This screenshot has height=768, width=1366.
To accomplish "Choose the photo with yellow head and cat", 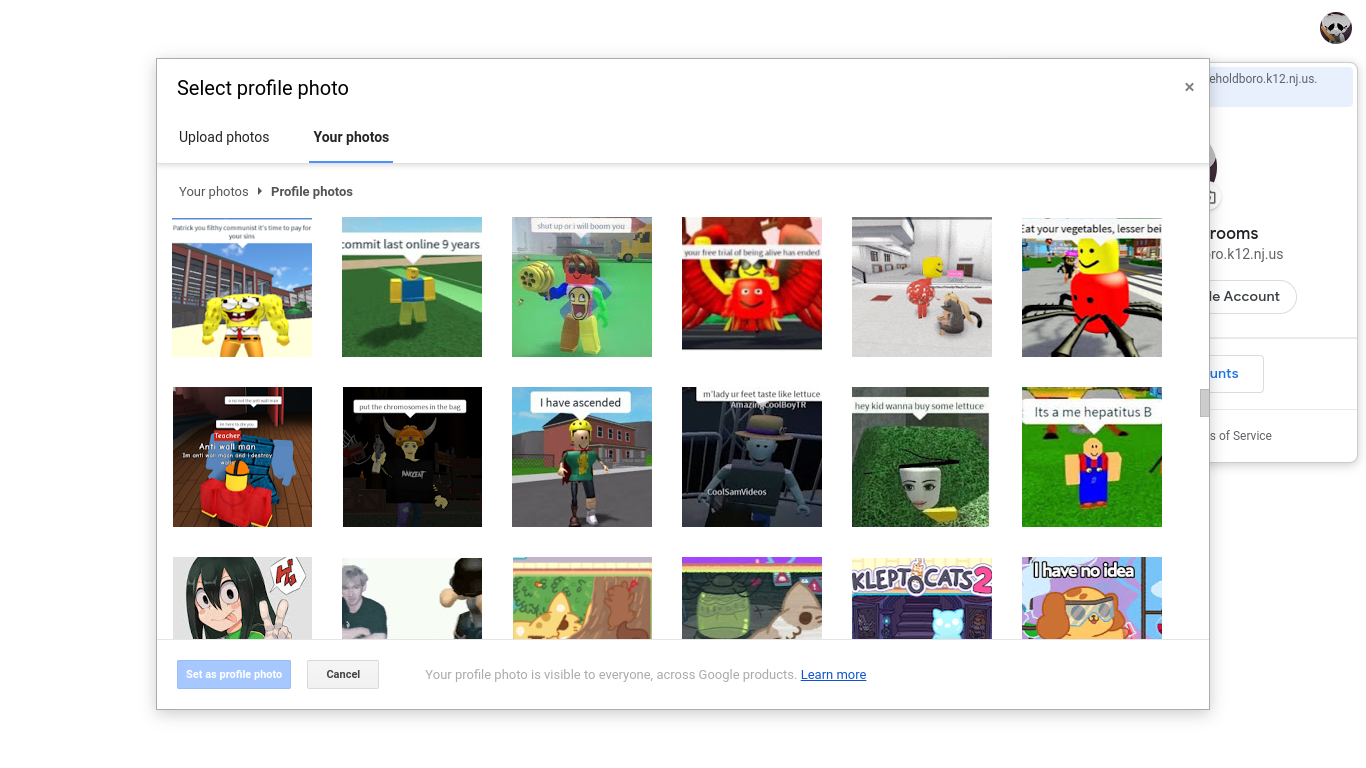I will pyautogui.click(x=922, y=287).
